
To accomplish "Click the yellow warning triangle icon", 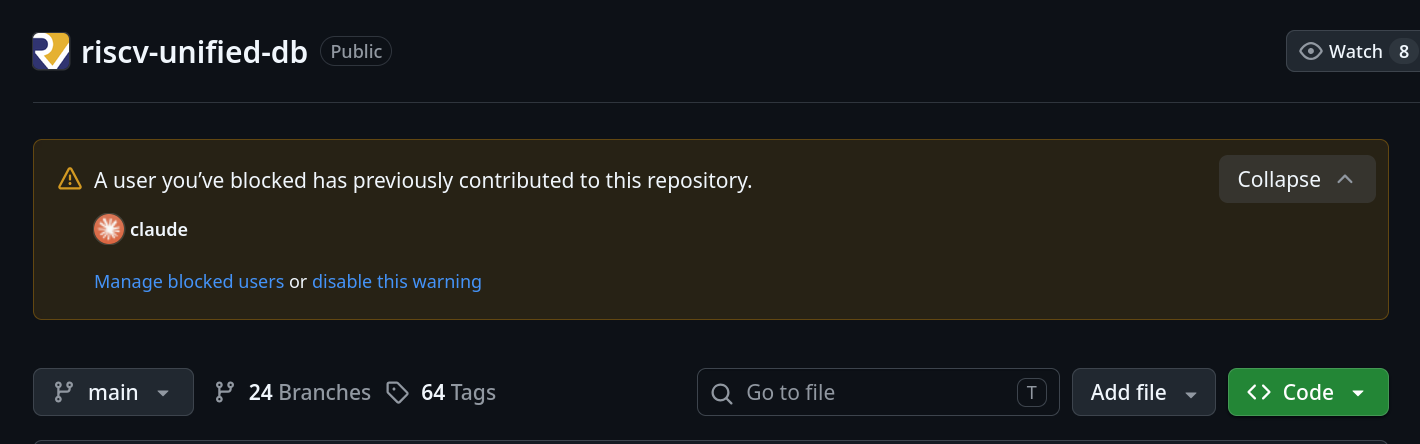I will (70, 179).
